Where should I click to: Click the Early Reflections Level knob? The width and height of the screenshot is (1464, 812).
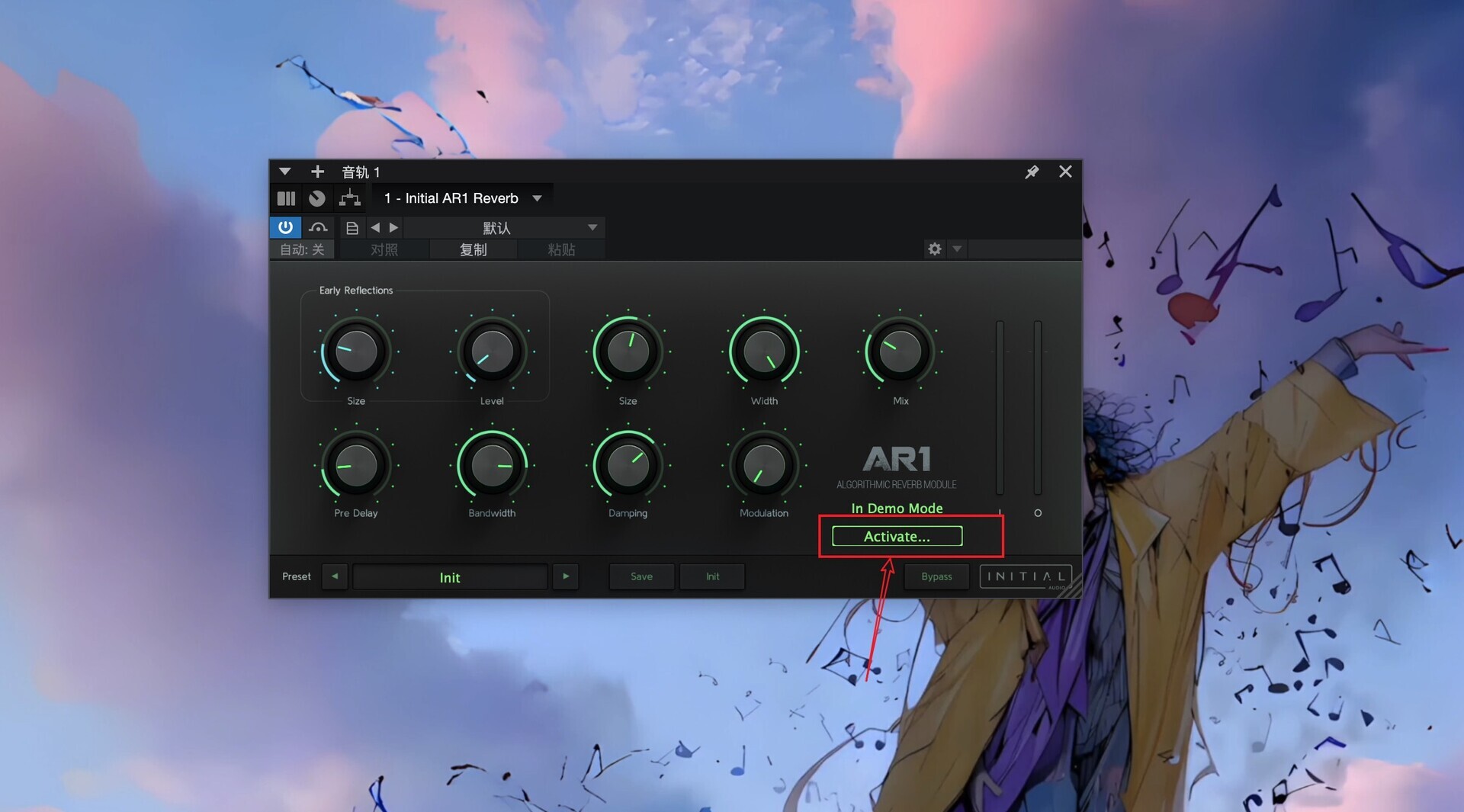492,351
